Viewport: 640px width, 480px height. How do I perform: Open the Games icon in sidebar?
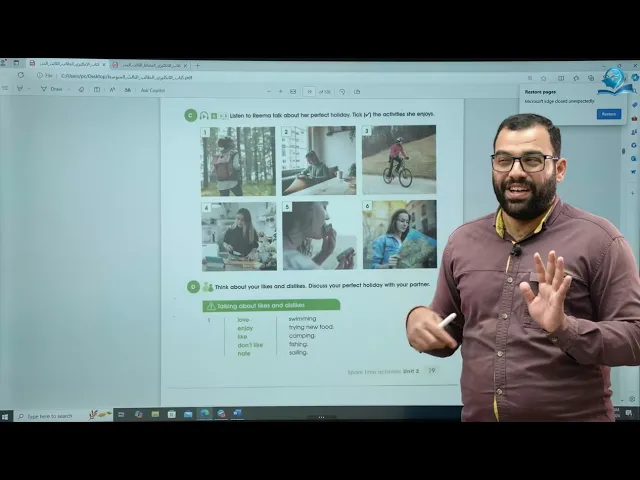click(x=634, y=132)
